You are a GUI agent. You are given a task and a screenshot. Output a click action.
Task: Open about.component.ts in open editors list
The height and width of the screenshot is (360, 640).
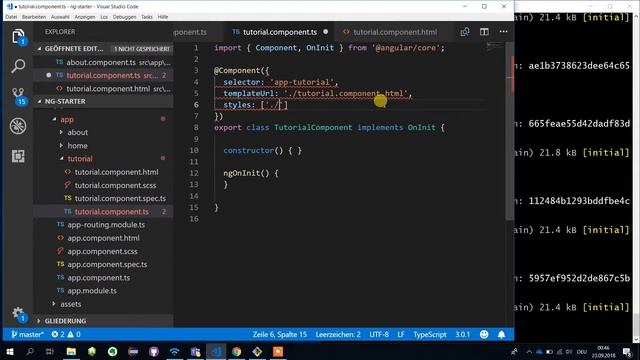[103, 62]
